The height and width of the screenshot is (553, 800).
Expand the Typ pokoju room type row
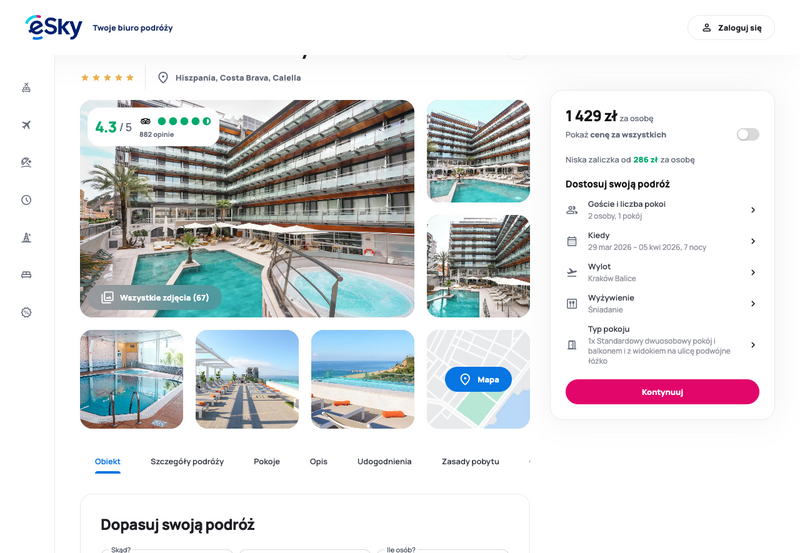point(662,345)
